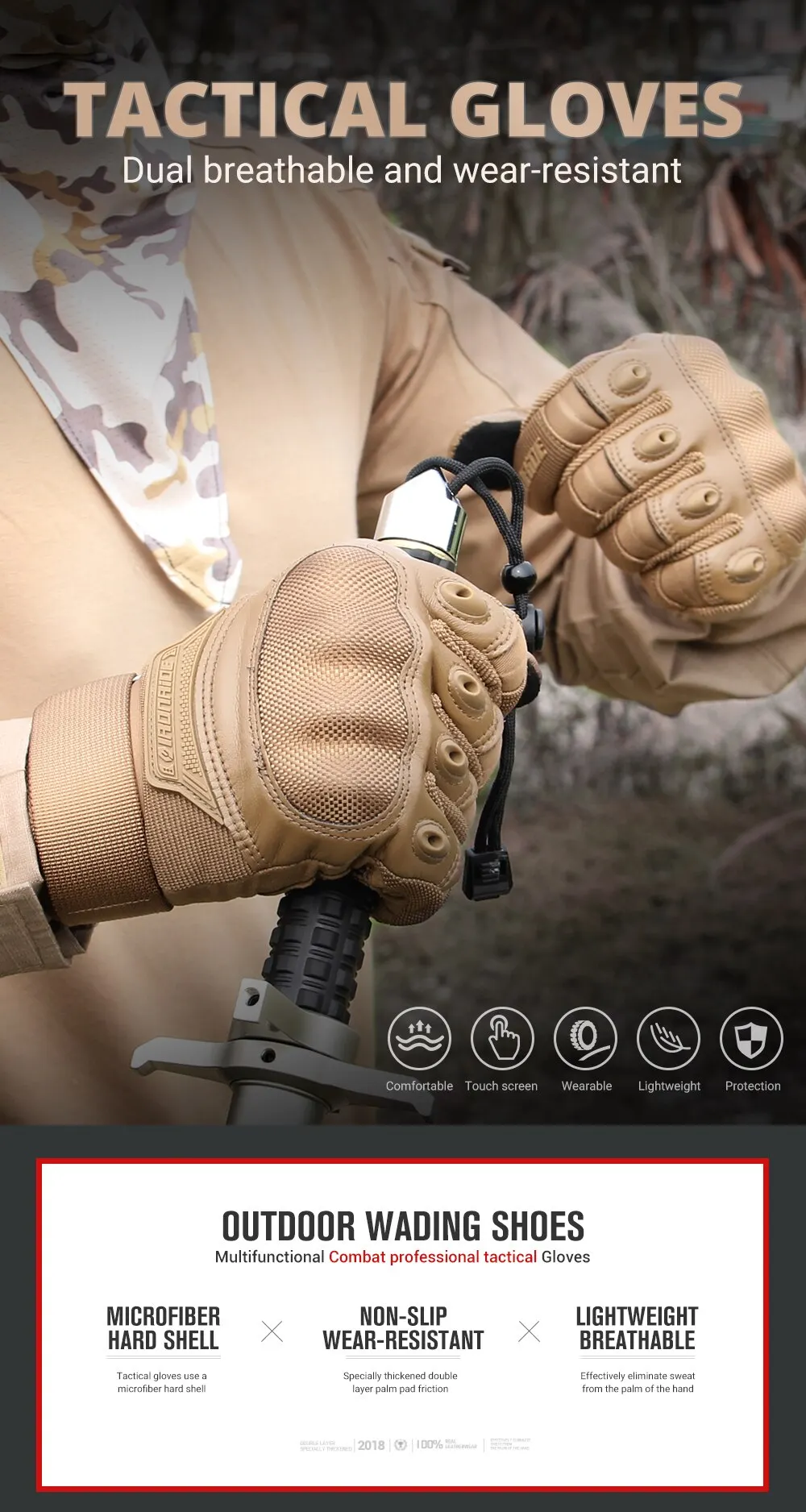This screenshot has width=806, height=1512.
Task: Click the X mark after Microfiber Hard Shell
Action: point(272,1331)
